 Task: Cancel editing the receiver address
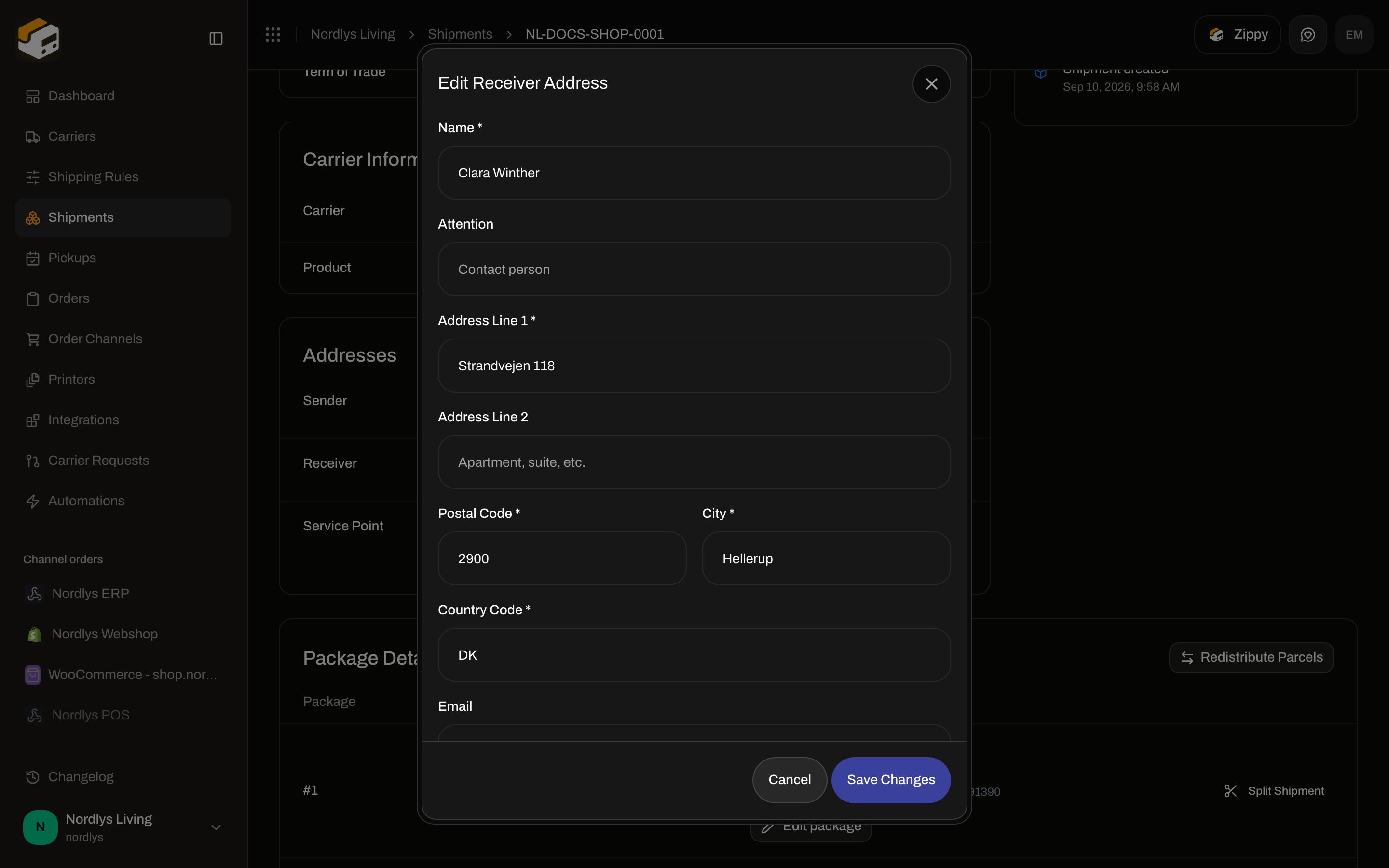click(x=789, y=780)
